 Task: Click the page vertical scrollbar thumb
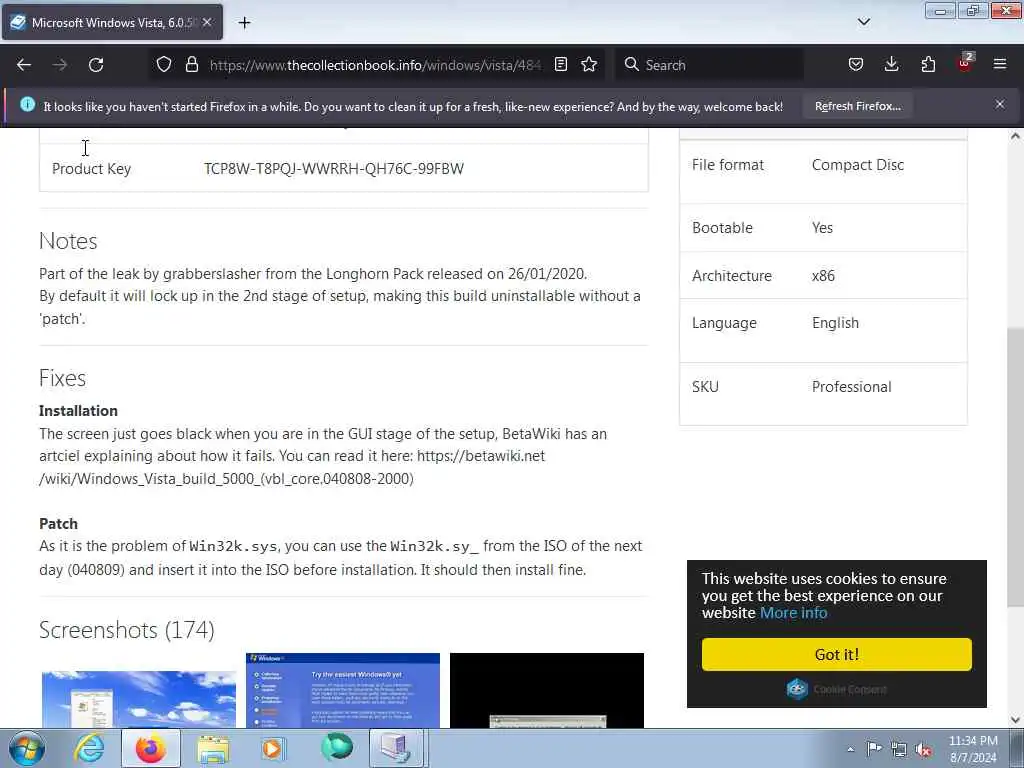click(x=1014, y=467)
